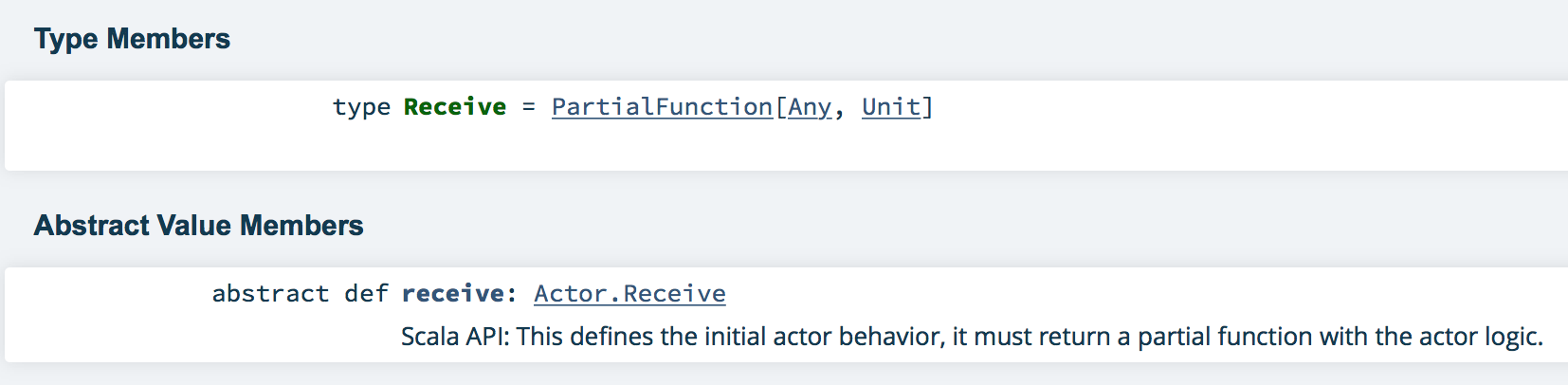Click the equals sign after Receive
Screen dimensions: 1568x385
coord(529,107)
